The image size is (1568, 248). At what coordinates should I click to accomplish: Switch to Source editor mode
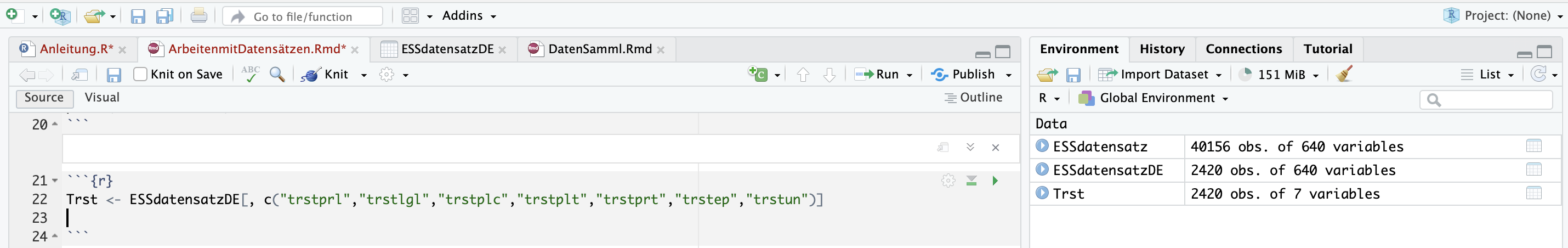coord(44,98)
